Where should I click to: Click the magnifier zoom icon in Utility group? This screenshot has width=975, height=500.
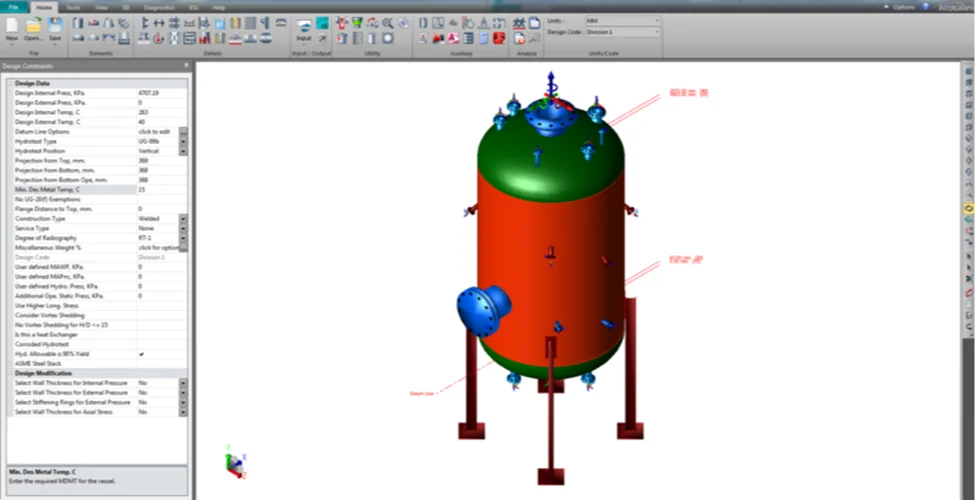pyautogui.click(x=388, y=23)
